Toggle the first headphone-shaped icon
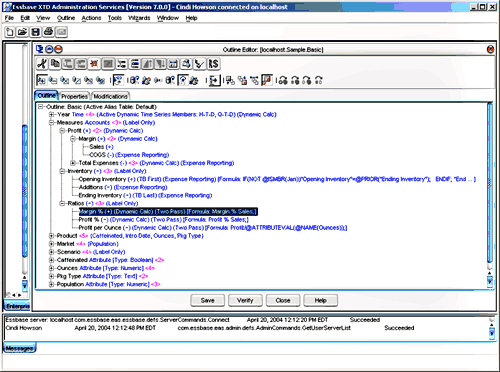The height and width of the screenshot is (372, 500). pyautogui.click(x=283, y=80)
